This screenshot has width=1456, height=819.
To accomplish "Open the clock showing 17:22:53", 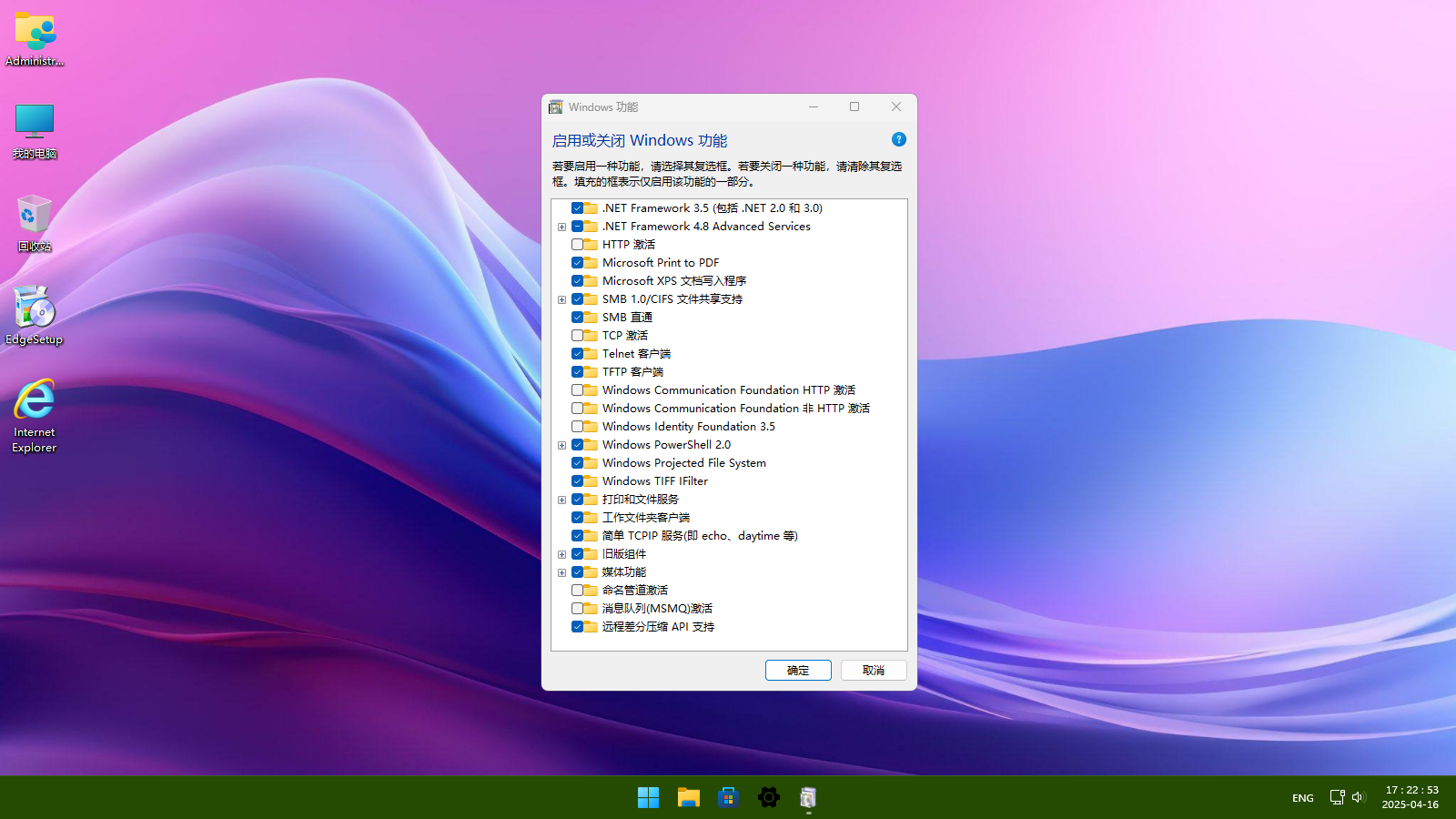I will [1410, 797].
